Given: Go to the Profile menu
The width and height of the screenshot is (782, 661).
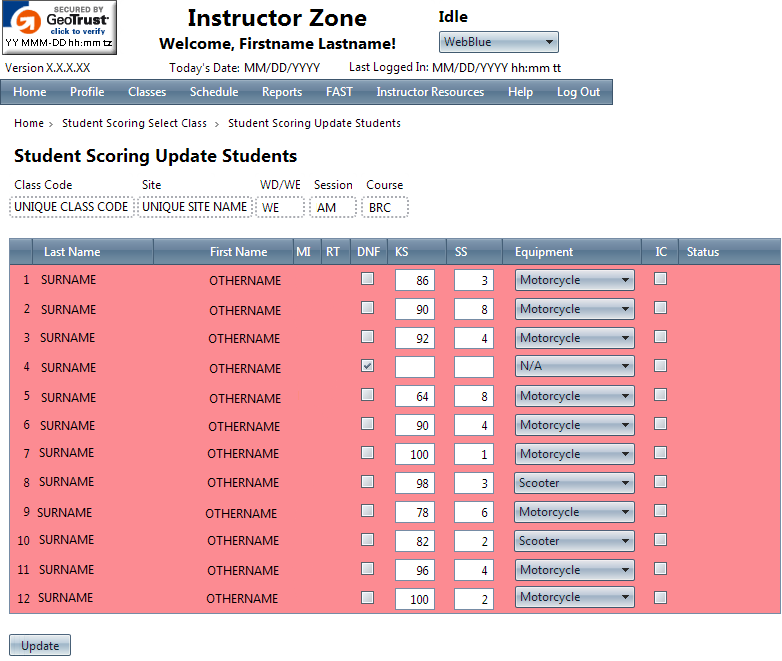Looking at the screenshot, I should [87, 92].
